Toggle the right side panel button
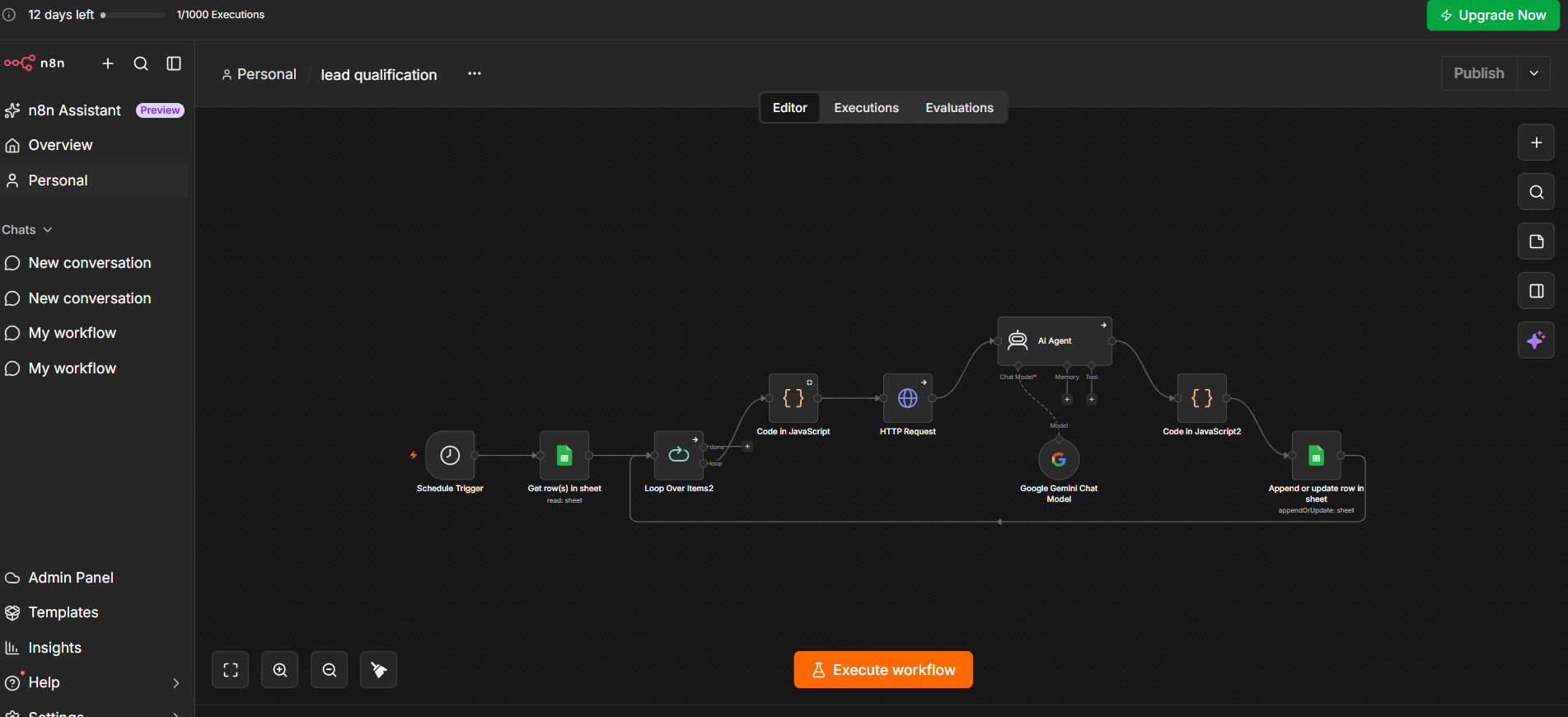 (1536, 291)
